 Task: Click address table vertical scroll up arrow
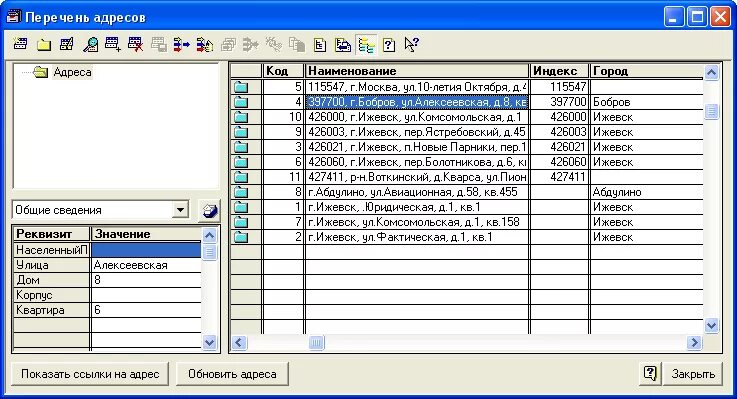(x=711, y=72)
